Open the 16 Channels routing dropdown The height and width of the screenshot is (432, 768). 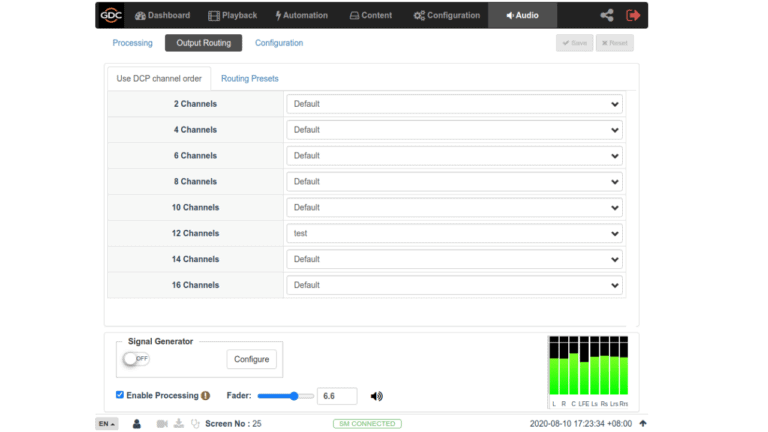point(454,285)
